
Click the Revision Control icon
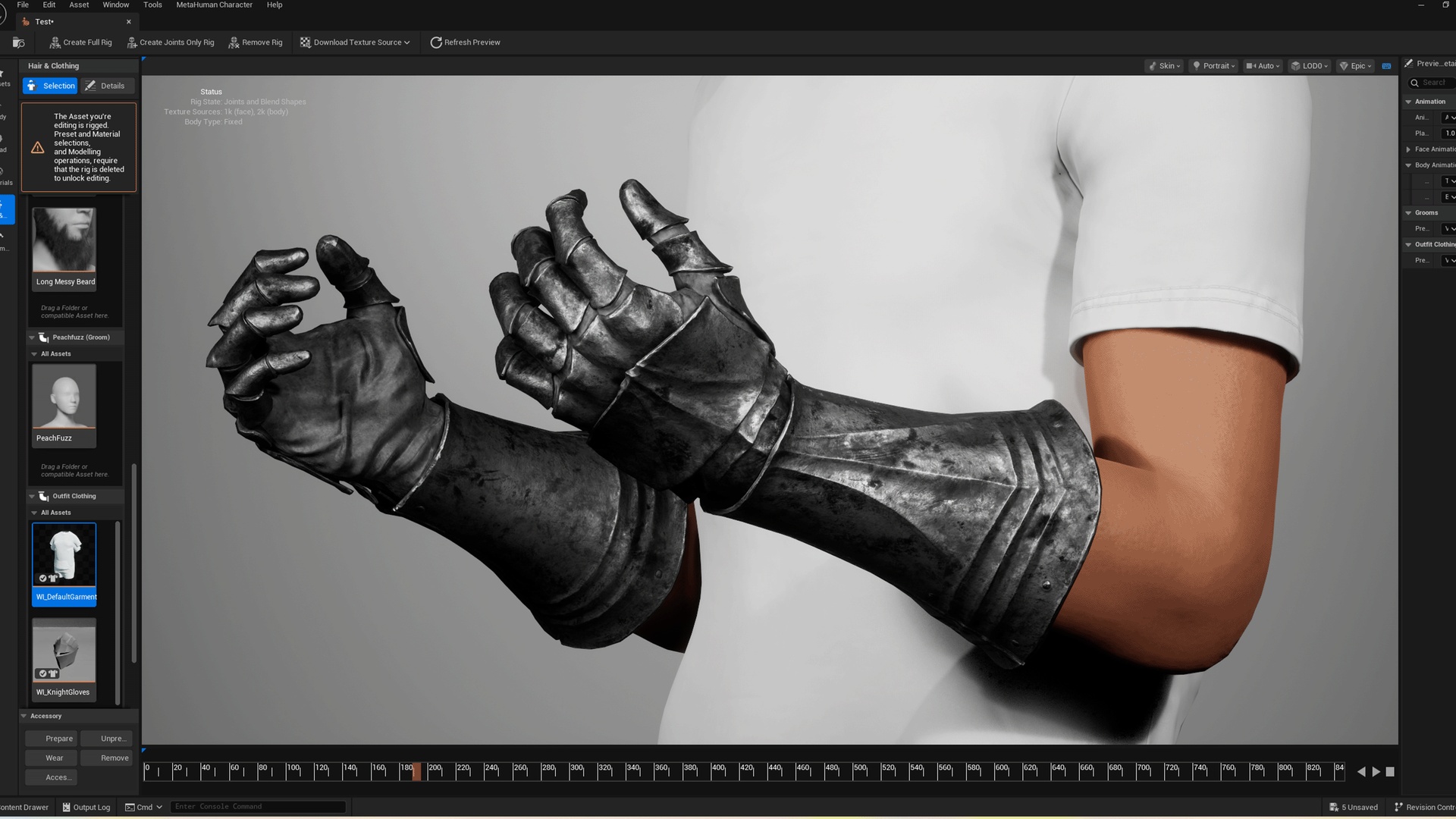click(x=1398, y=807)
